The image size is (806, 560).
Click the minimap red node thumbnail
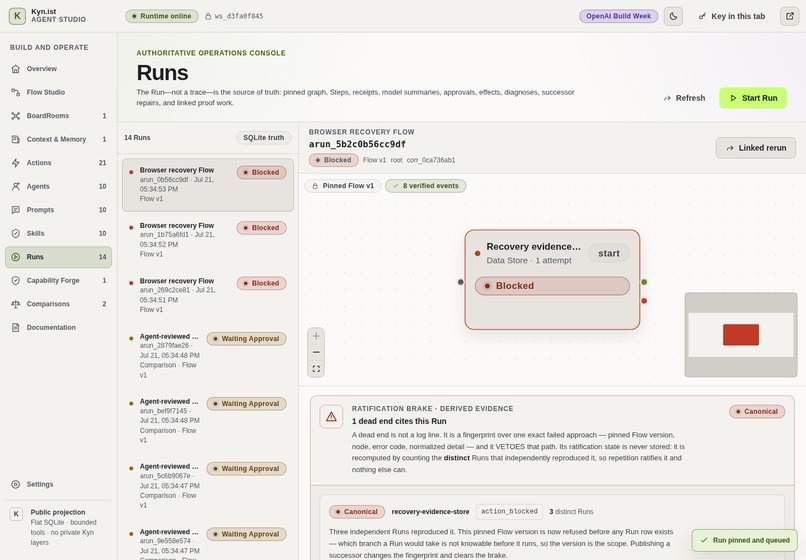[741, 335]
